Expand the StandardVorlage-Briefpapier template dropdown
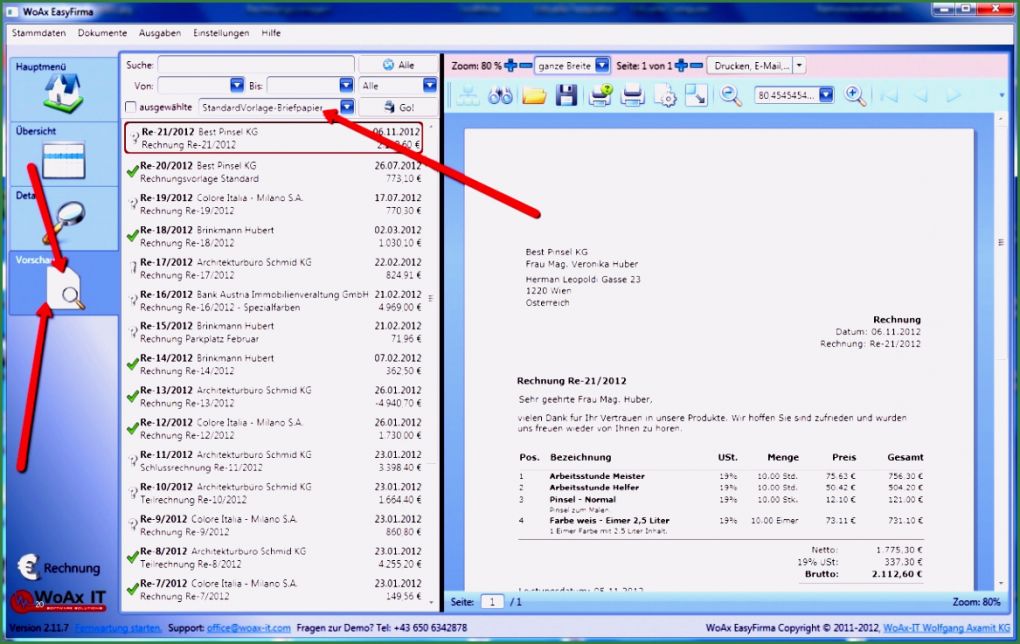1020x644 pixels. coord(346,107)
